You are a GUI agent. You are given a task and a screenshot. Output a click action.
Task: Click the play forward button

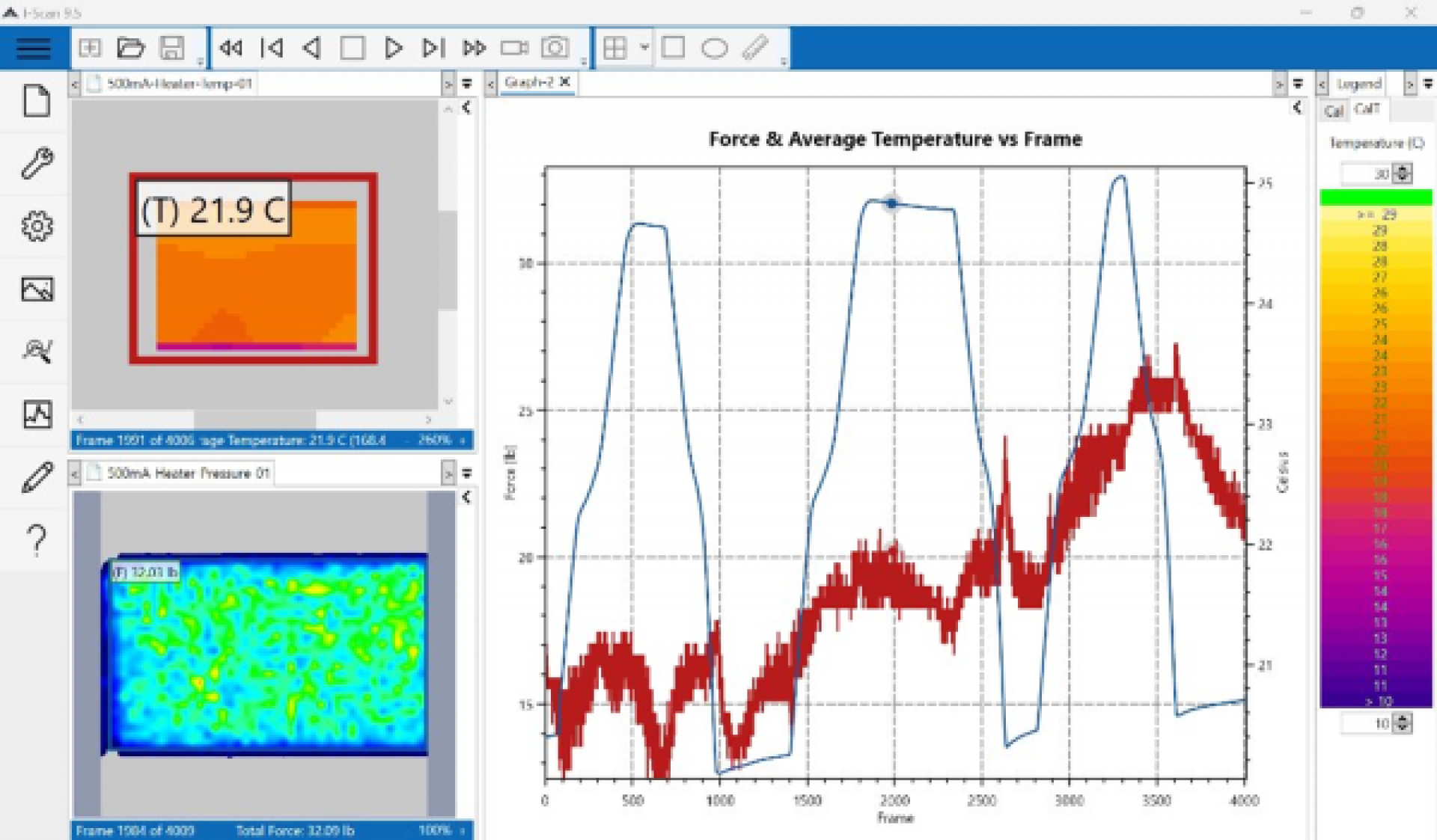[x=393, y=49]
